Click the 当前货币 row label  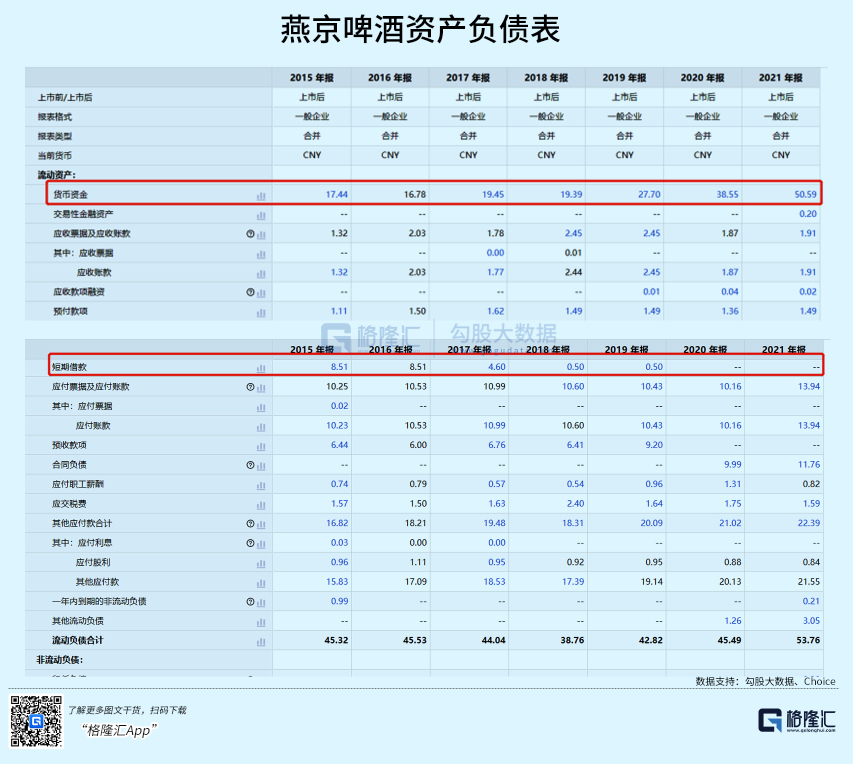[54, 156]
